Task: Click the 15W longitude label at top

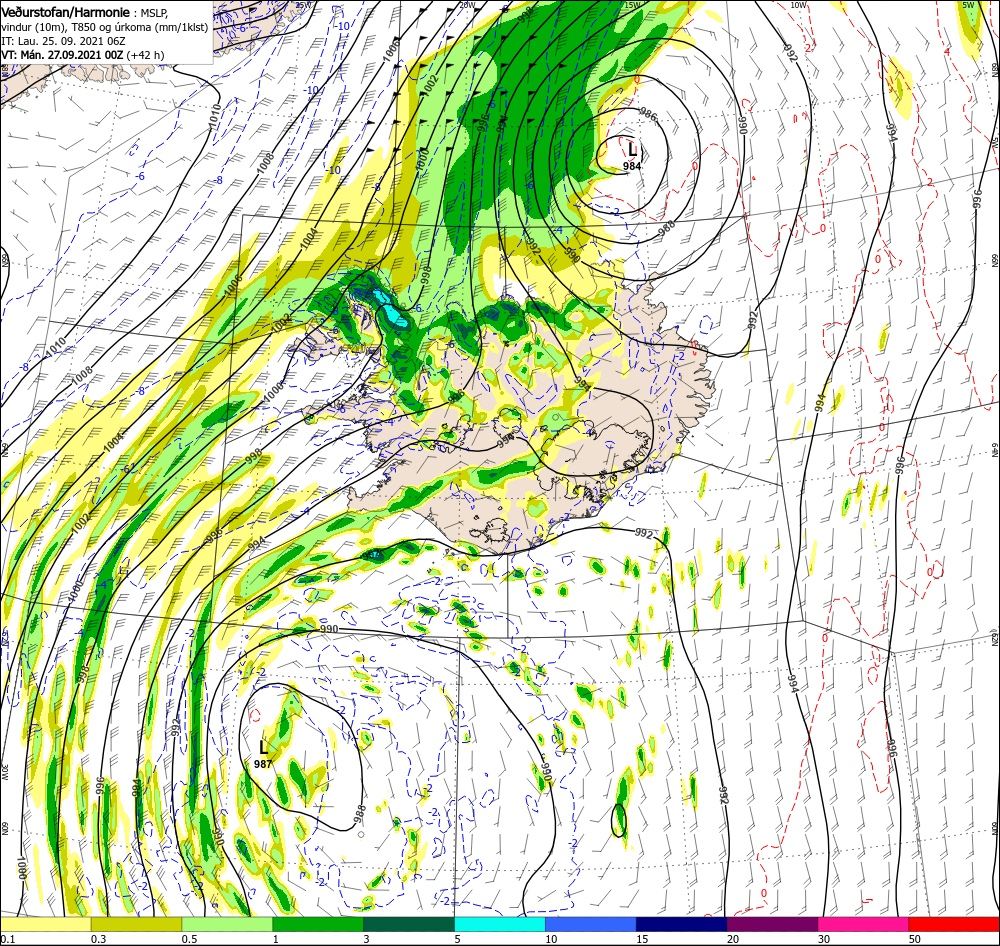Action: 632,5
